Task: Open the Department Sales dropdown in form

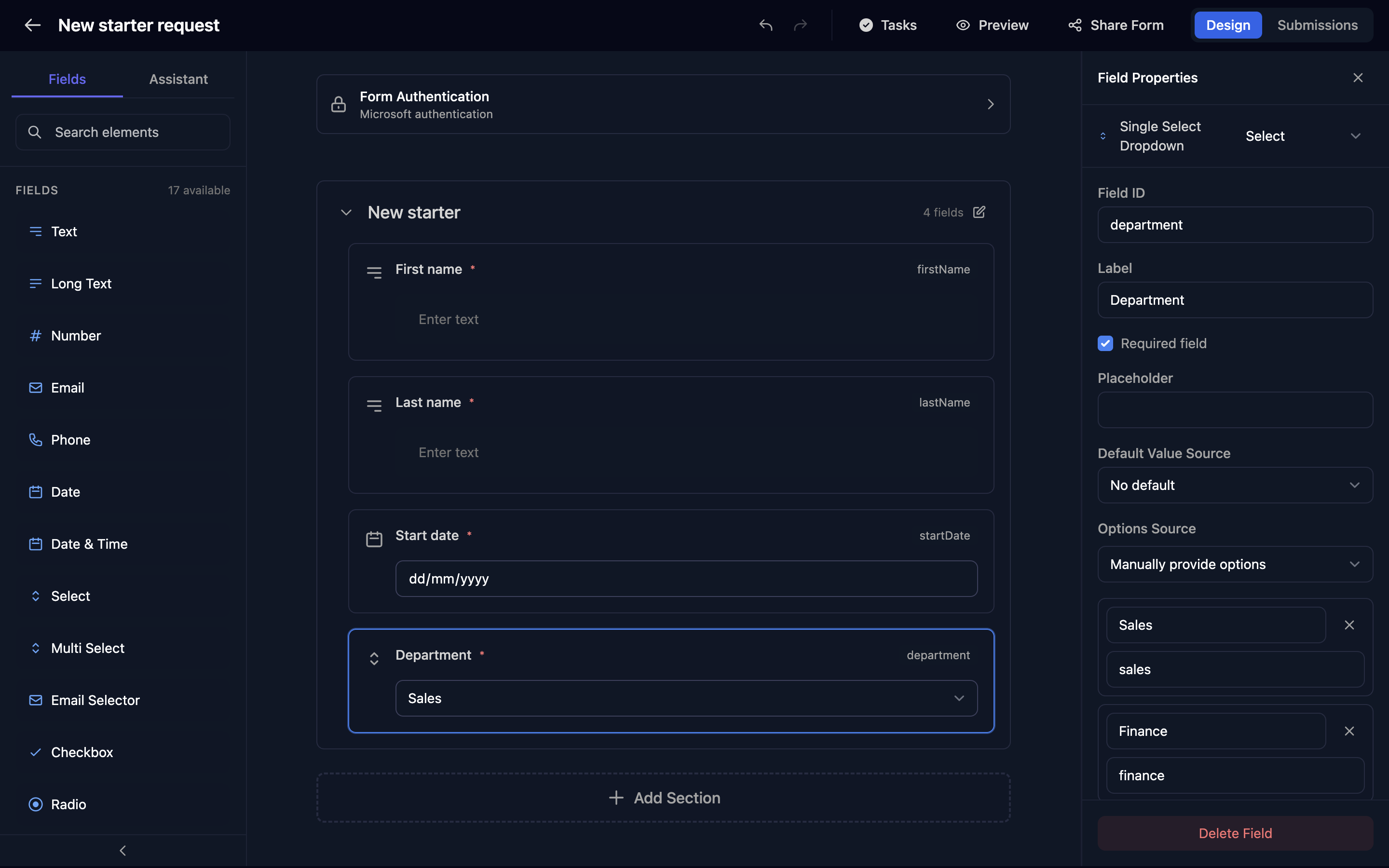Action: point(686,698)
